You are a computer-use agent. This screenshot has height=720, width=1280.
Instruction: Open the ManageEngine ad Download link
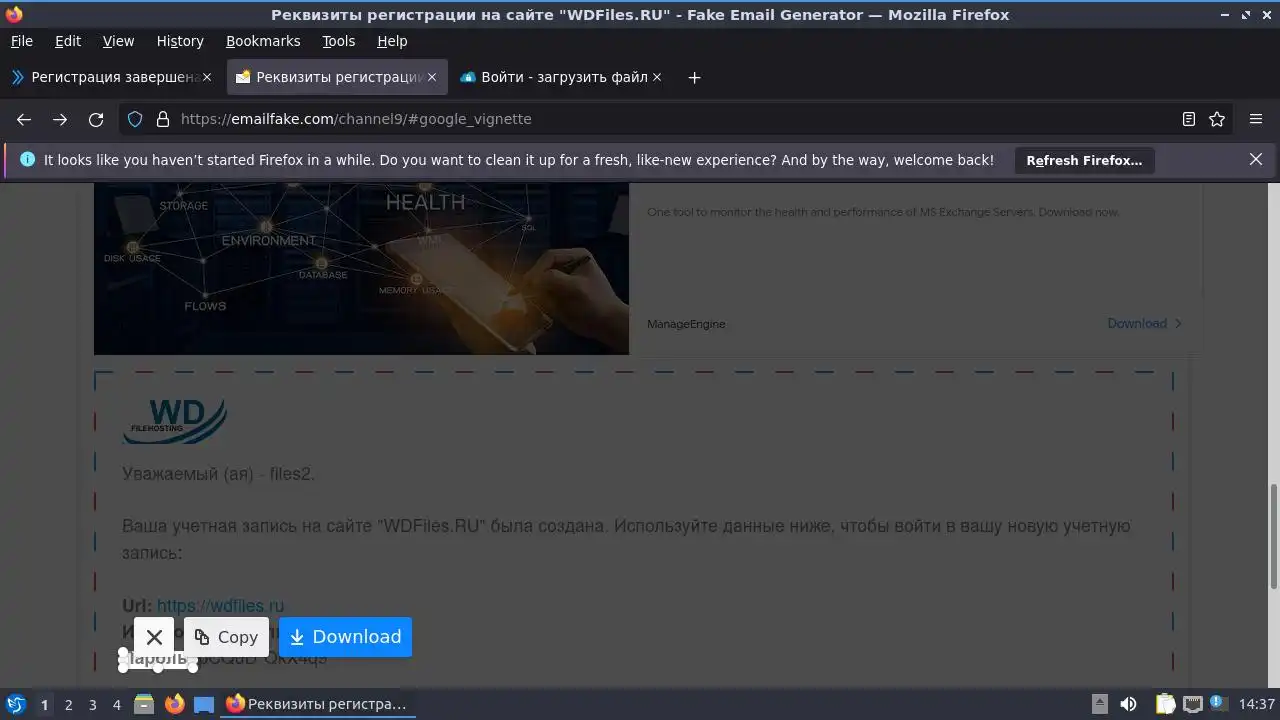(x=1145, y=323)
